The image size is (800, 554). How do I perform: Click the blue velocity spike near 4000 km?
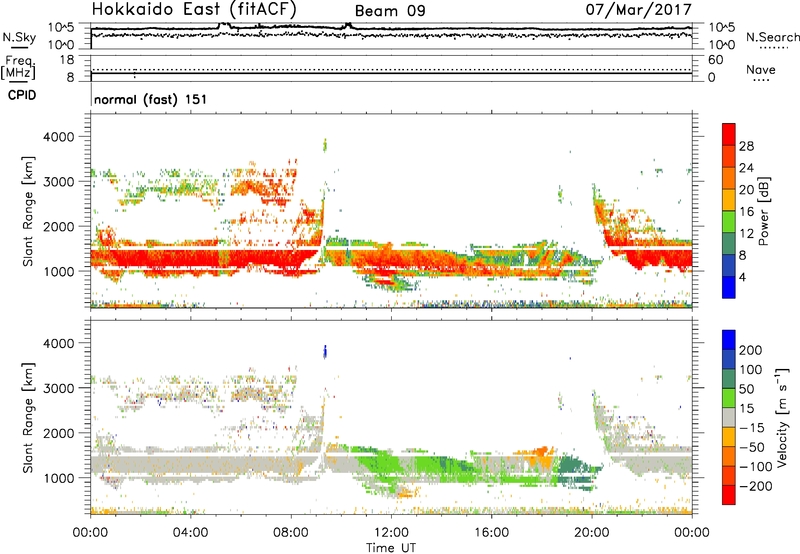[325, 351]
